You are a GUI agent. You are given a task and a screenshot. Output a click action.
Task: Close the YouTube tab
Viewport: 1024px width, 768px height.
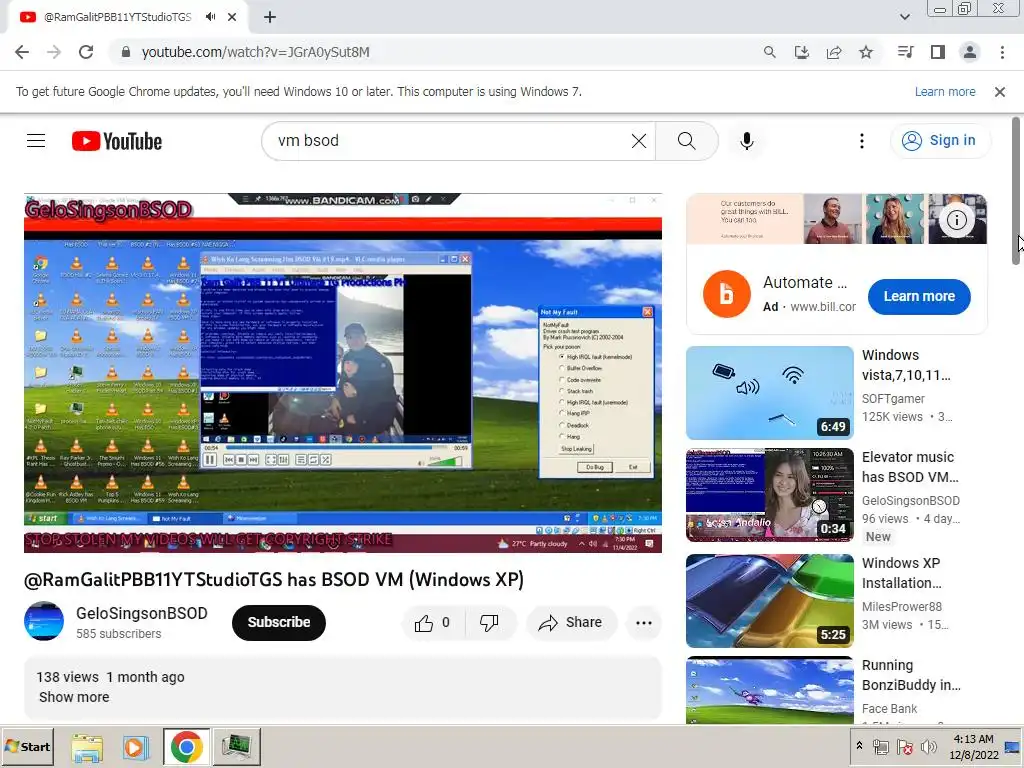(x=232, y=17)
